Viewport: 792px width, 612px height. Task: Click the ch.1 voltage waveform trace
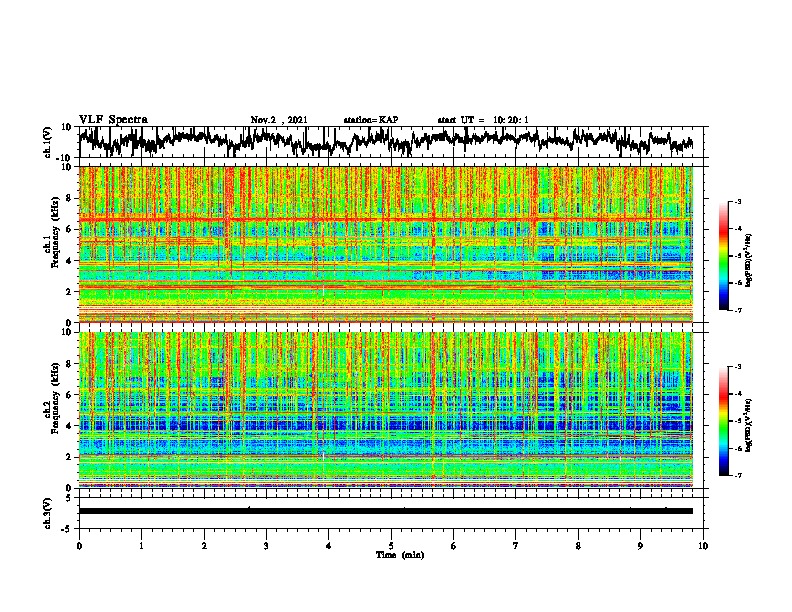[x=386, y=140]
